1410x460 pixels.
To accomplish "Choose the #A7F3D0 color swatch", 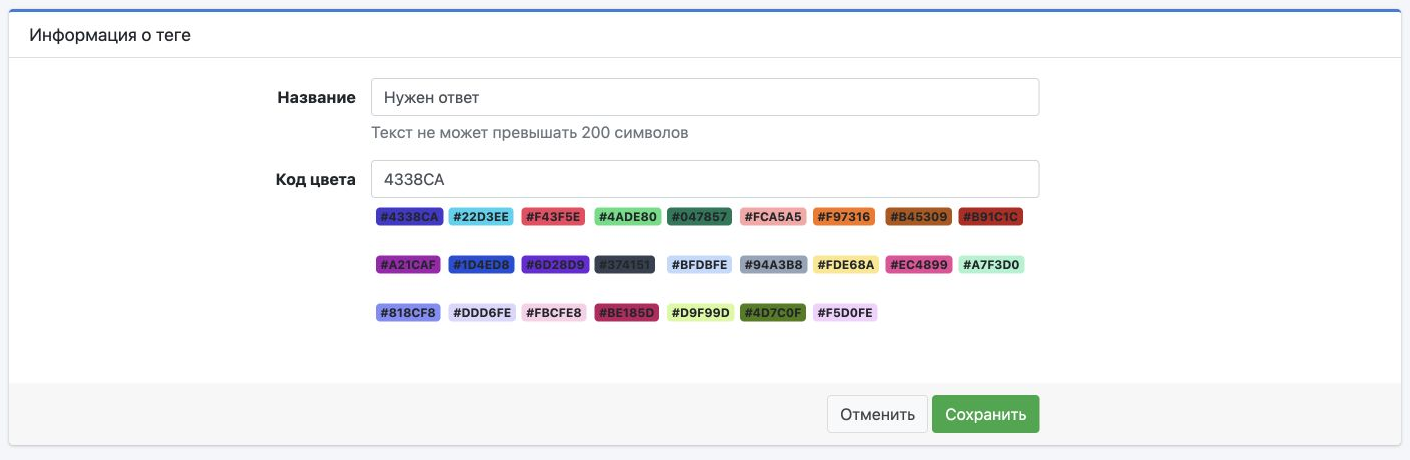I will 992,265.
